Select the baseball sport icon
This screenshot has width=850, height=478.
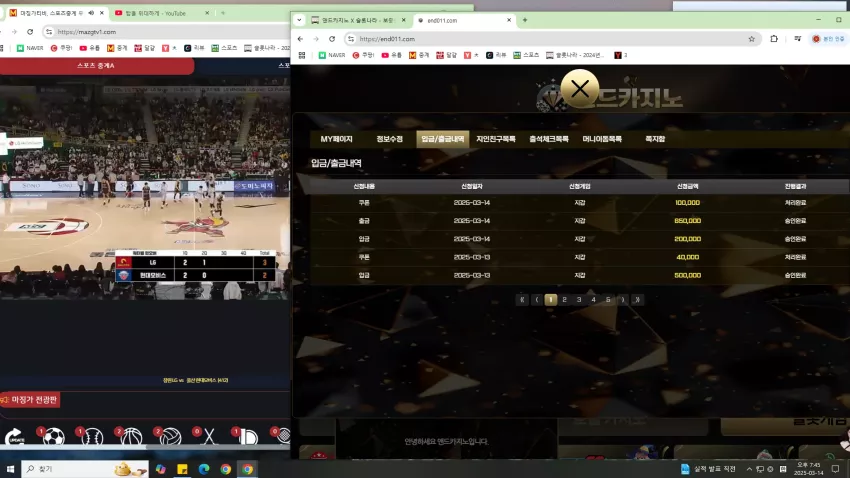[x=92, y=437]
